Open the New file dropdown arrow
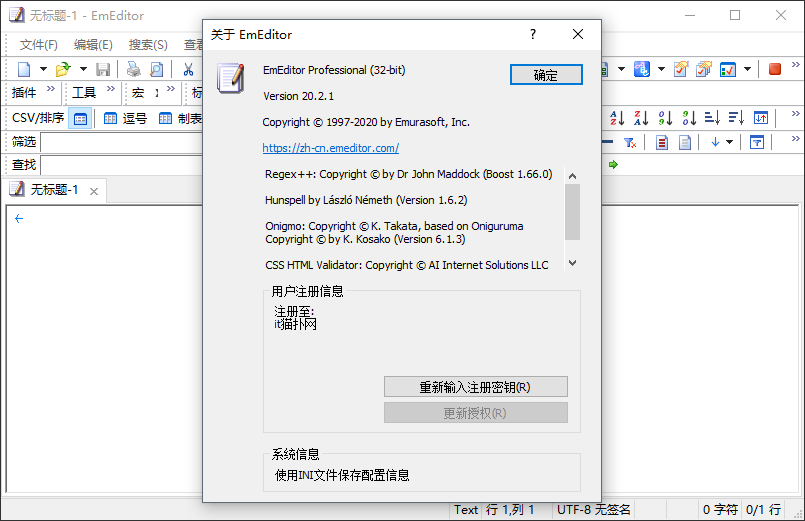 point(43,69)
